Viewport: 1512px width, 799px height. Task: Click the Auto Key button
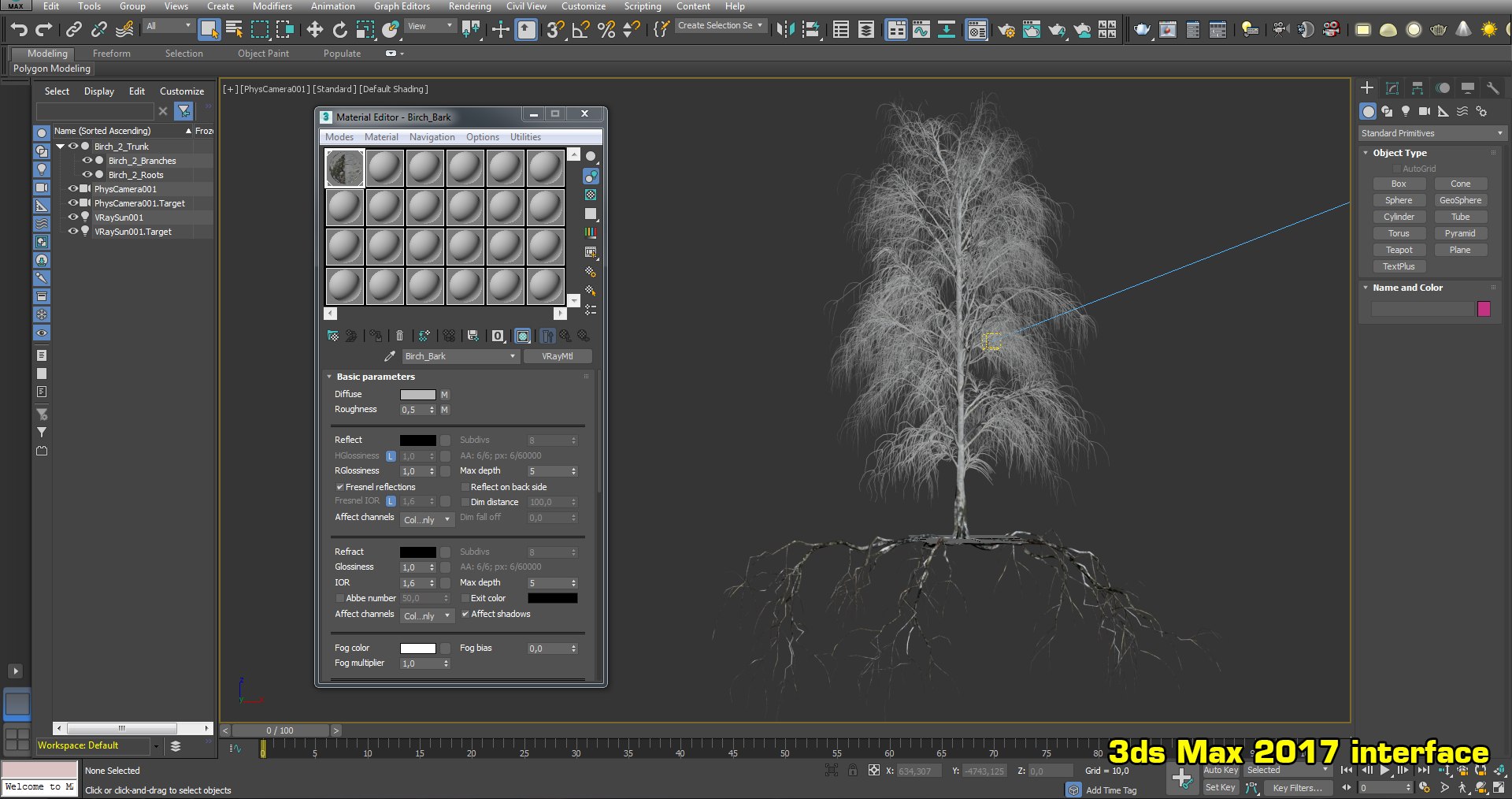coord(1221,770)
